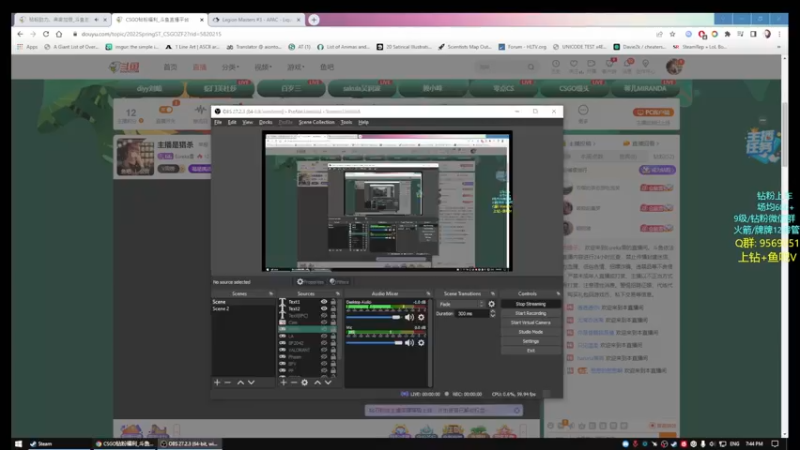Pop out the Scenes dock
Image resolution: width=800 pixels, height=450 pixels.
[x=271, y=294]
